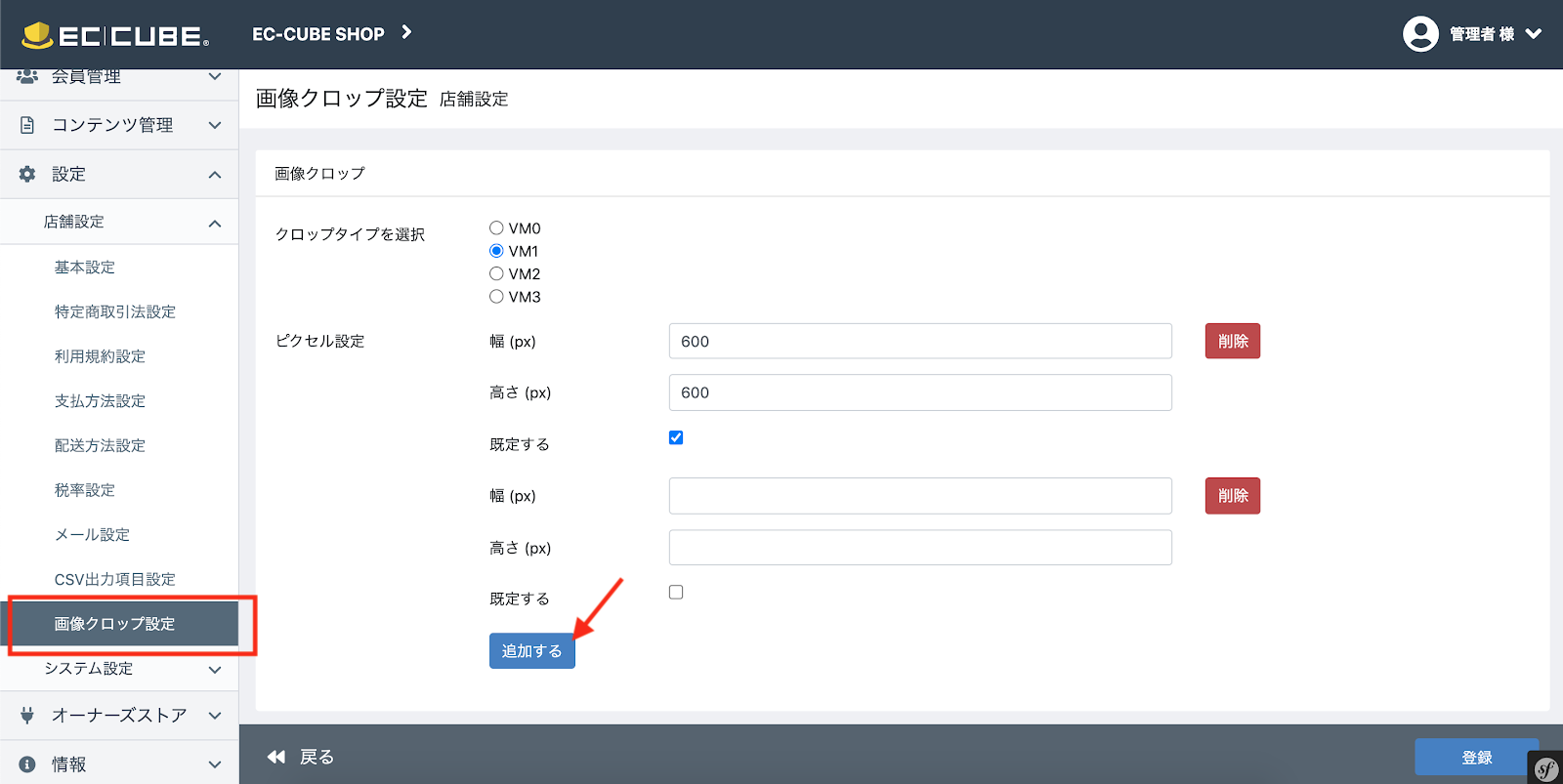Select the VM2 crop type

click(x=496, y=273)
